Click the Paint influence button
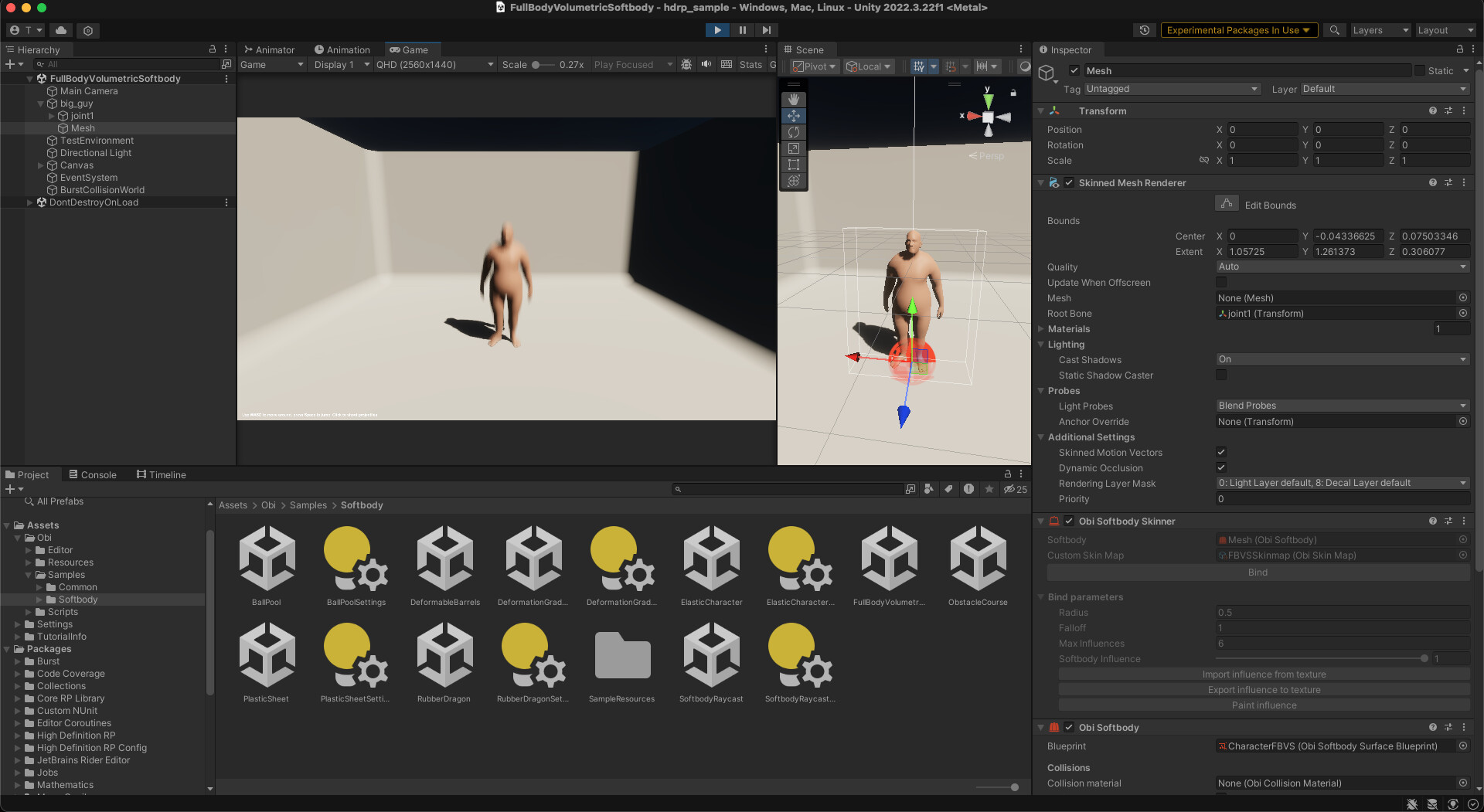The height and width of the screenshot is (812, 1484). [x=1264, y=705]
